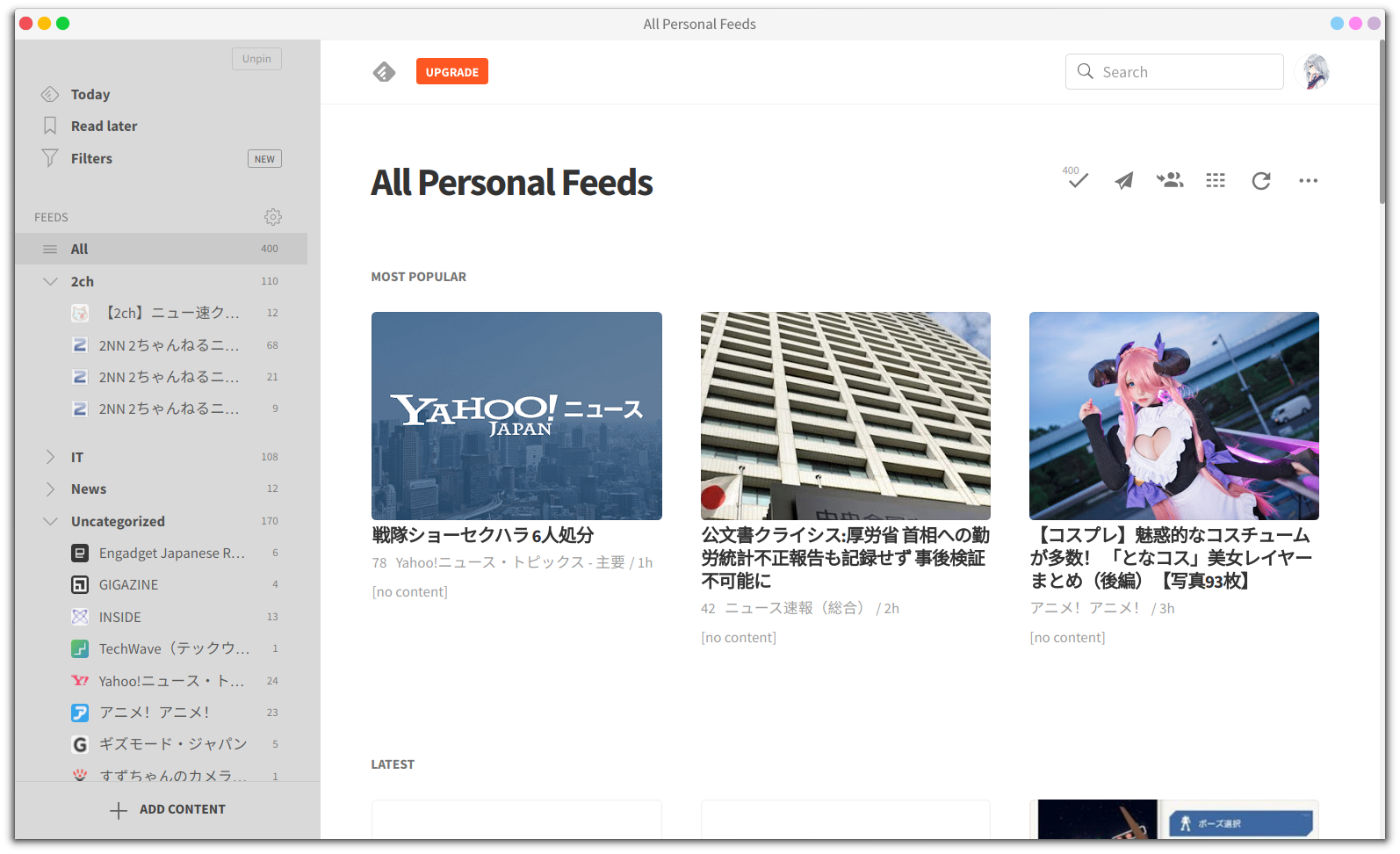
Task: Click the Read later bookmark icon
Action: click(50, 126)
